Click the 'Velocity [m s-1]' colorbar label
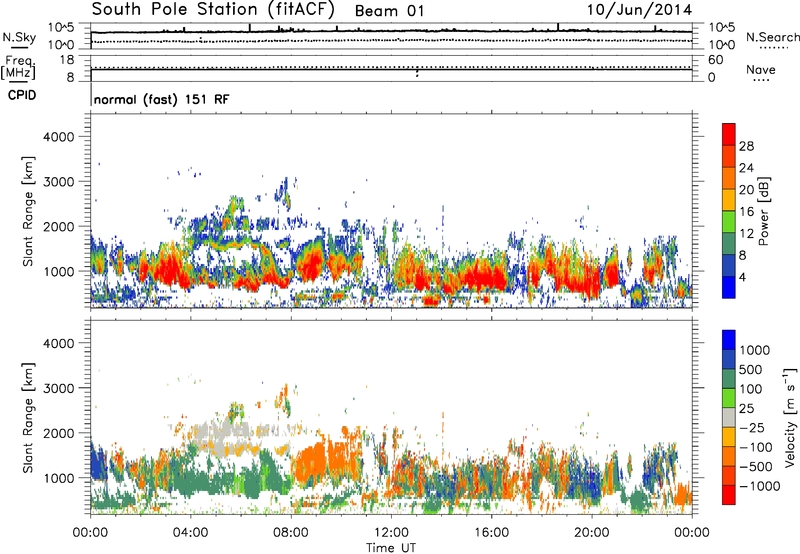Screen dimensions: 800x554 coord(790,417)
